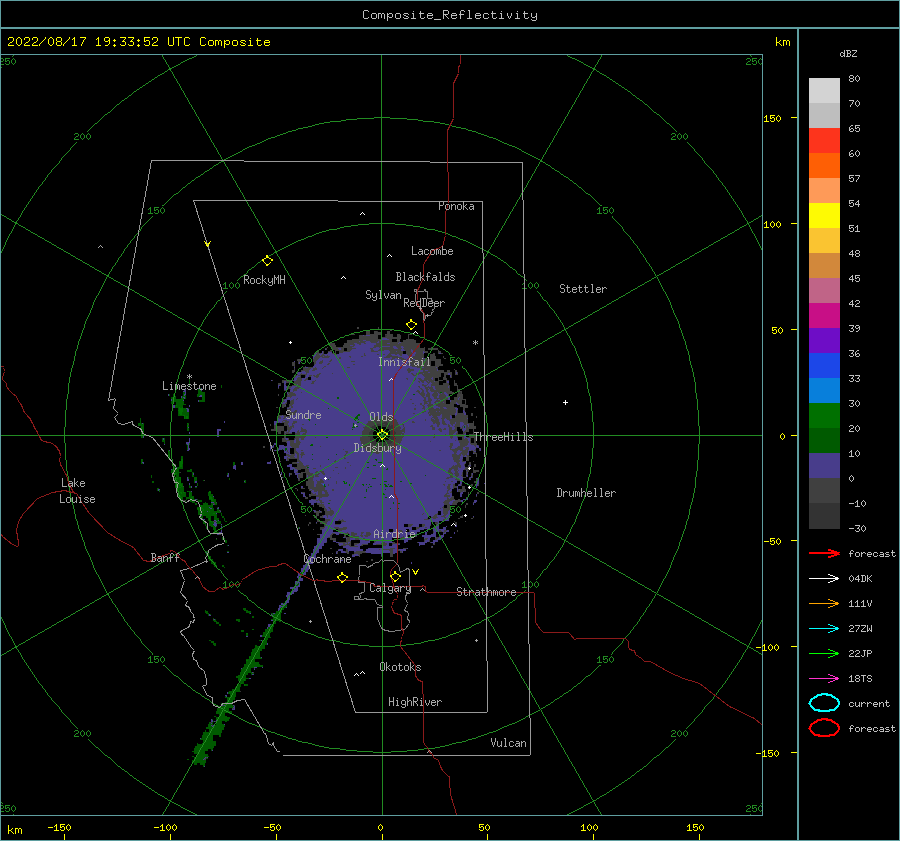The image size is (900, 841).
Task: Click the Vulcan town label
Action: click(x=508, y=743)
